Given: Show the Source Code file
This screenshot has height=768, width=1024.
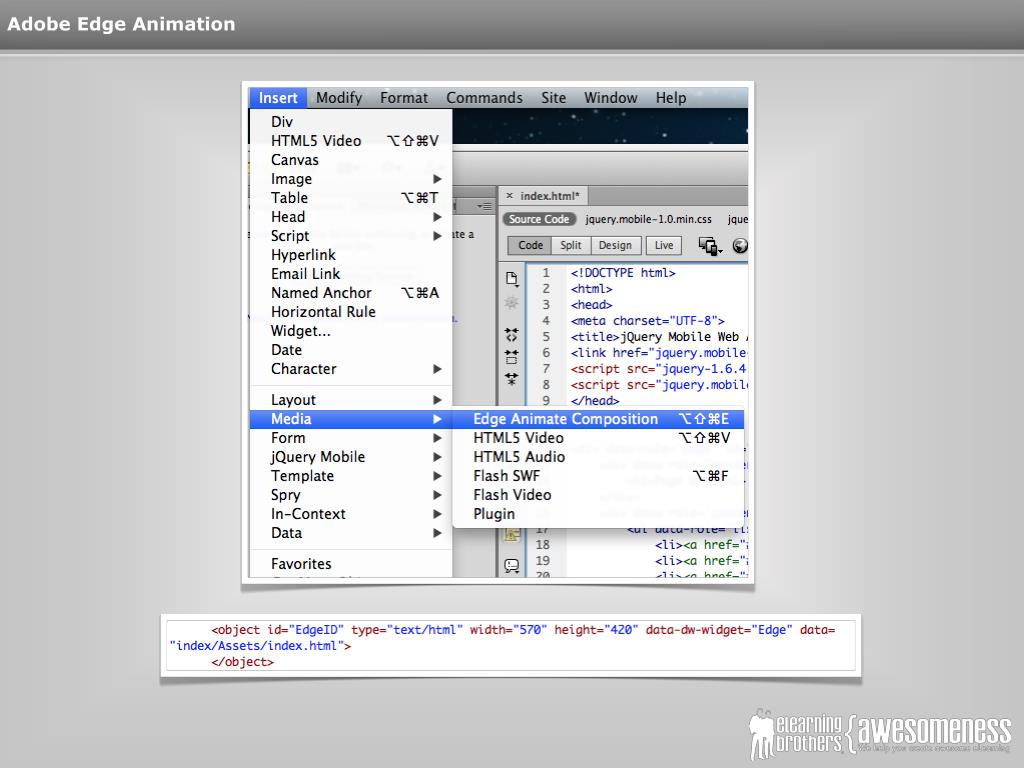Looking at the screenshot, I should click(539, 219).
